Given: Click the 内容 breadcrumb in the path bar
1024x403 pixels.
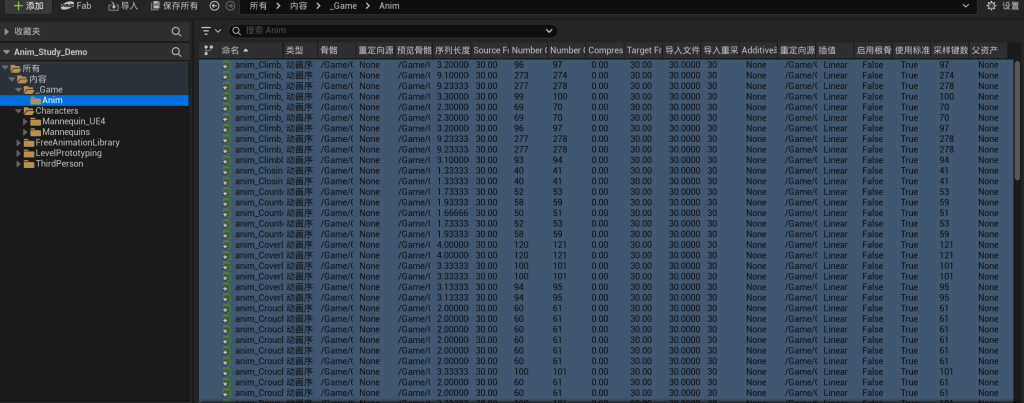Looking at the screenshot, I should pyautogui.click(x=296, y=6).
